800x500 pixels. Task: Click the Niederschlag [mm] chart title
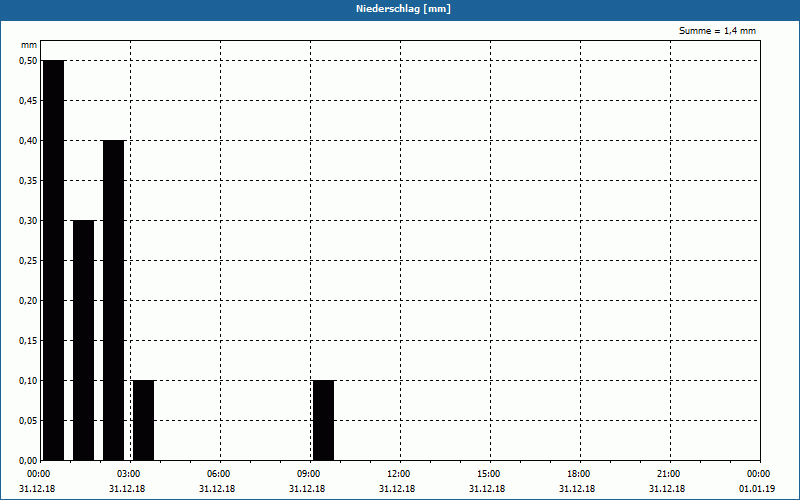tap(403, 9)
